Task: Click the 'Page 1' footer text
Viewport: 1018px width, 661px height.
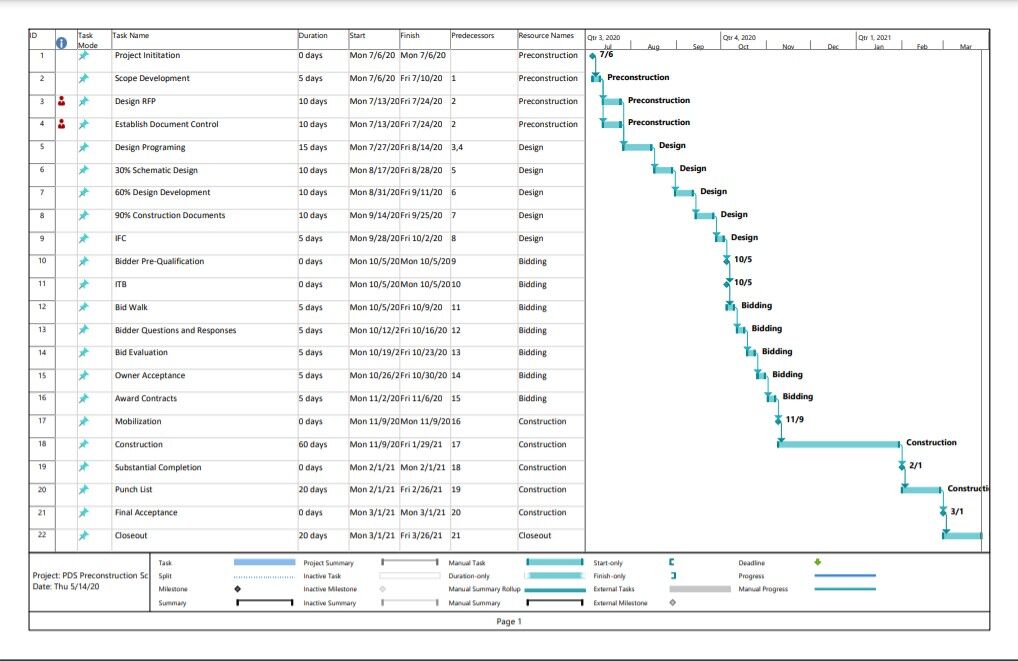Action: click(509, 621)
